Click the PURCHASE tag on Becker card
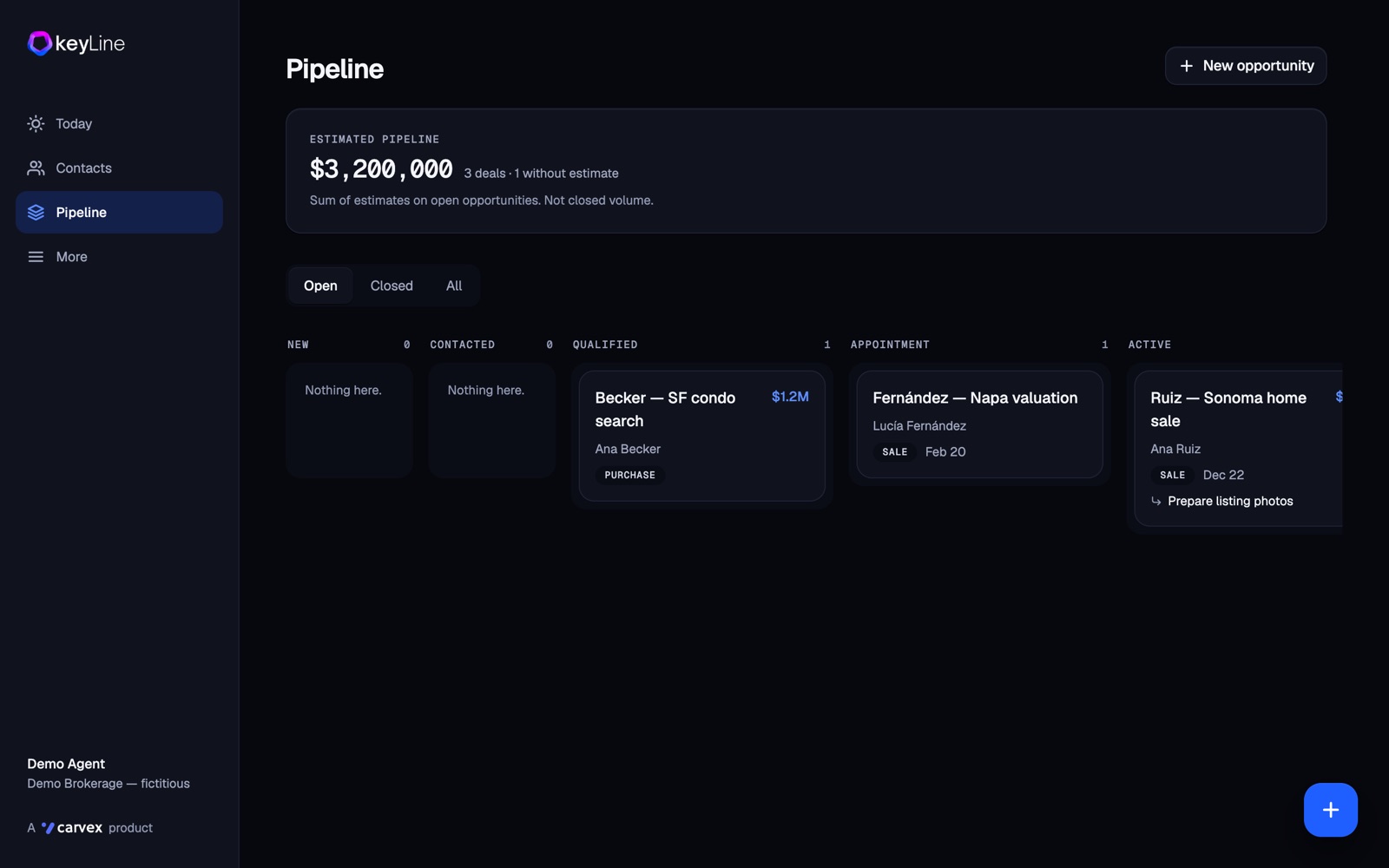The width and height of the screenshot is (1389, 868). pos(630,476)
